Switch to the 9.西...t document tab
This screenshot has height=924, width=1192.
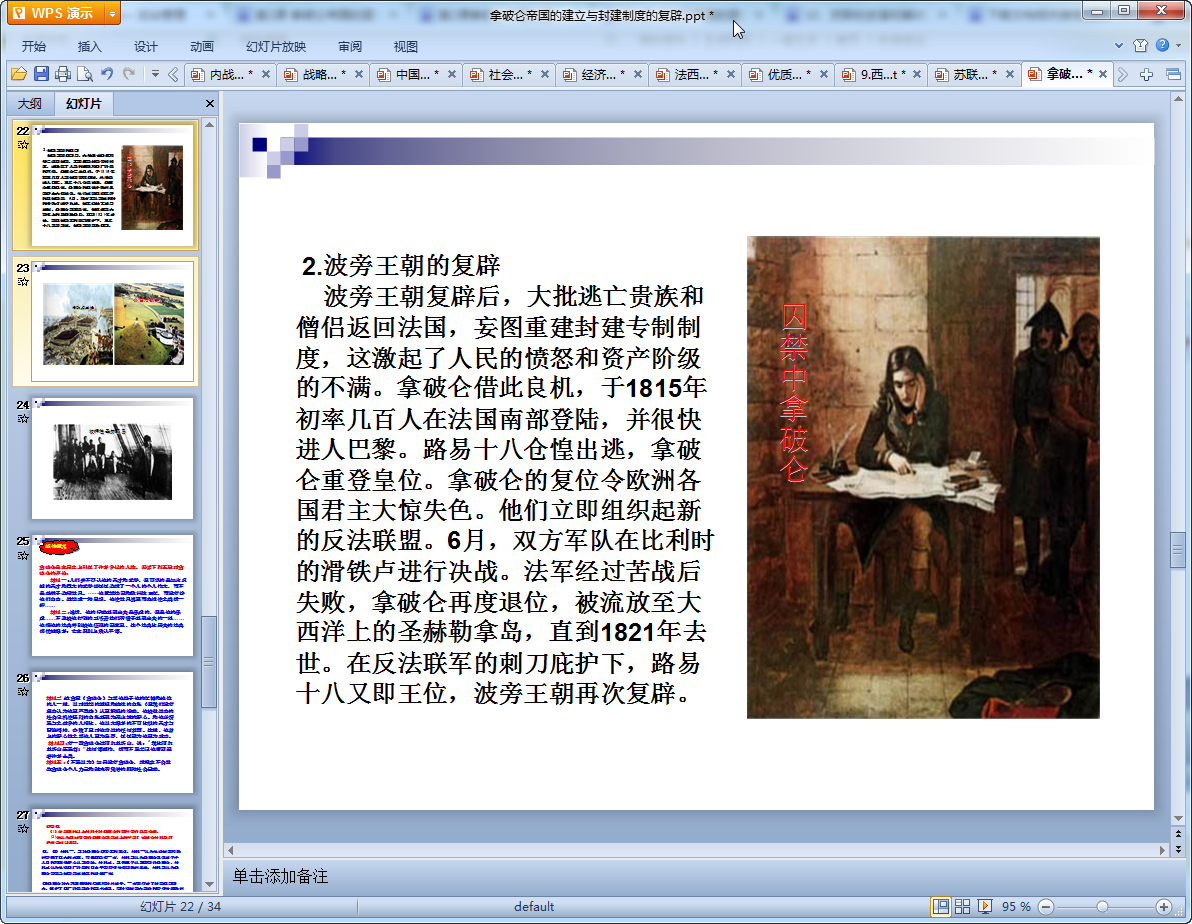(x=879, y=75)
